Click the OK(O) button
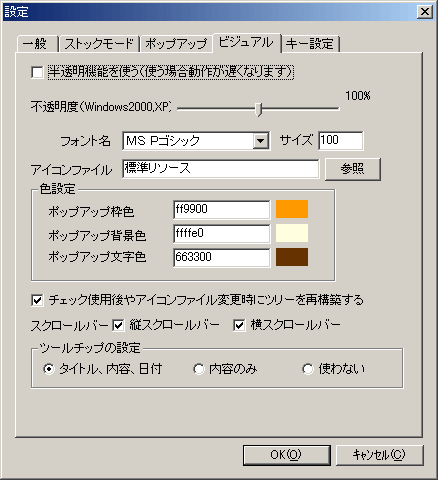Image resolution: width=438 pixels, height=480 pixels. click(x=287, y=455)
